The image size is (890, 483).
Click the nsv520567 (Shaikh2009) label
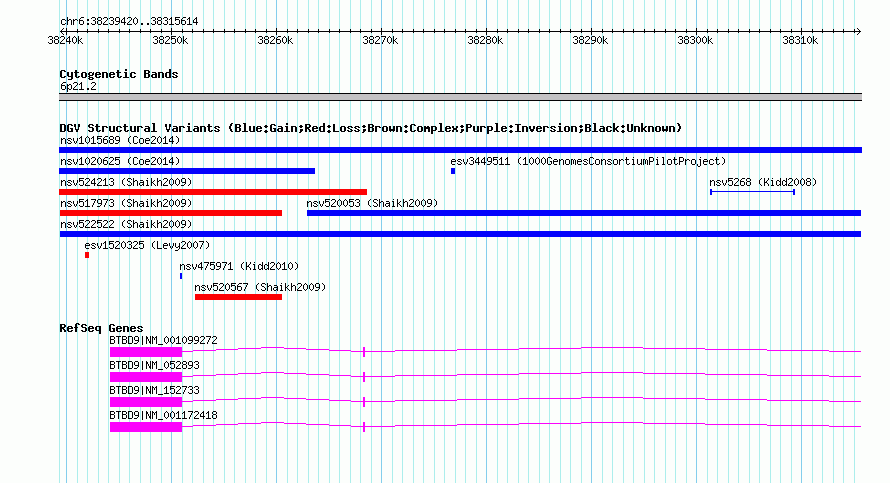(260, 287)
